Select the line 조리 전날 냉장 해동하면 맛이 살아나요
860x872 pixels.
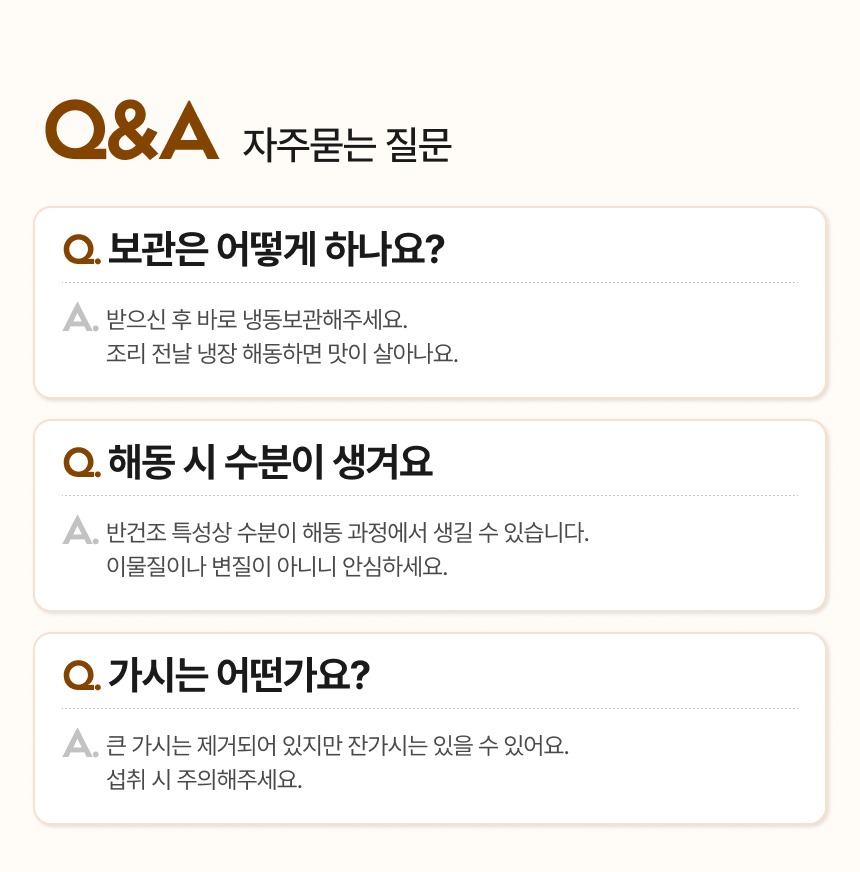[x=281, y=353]
